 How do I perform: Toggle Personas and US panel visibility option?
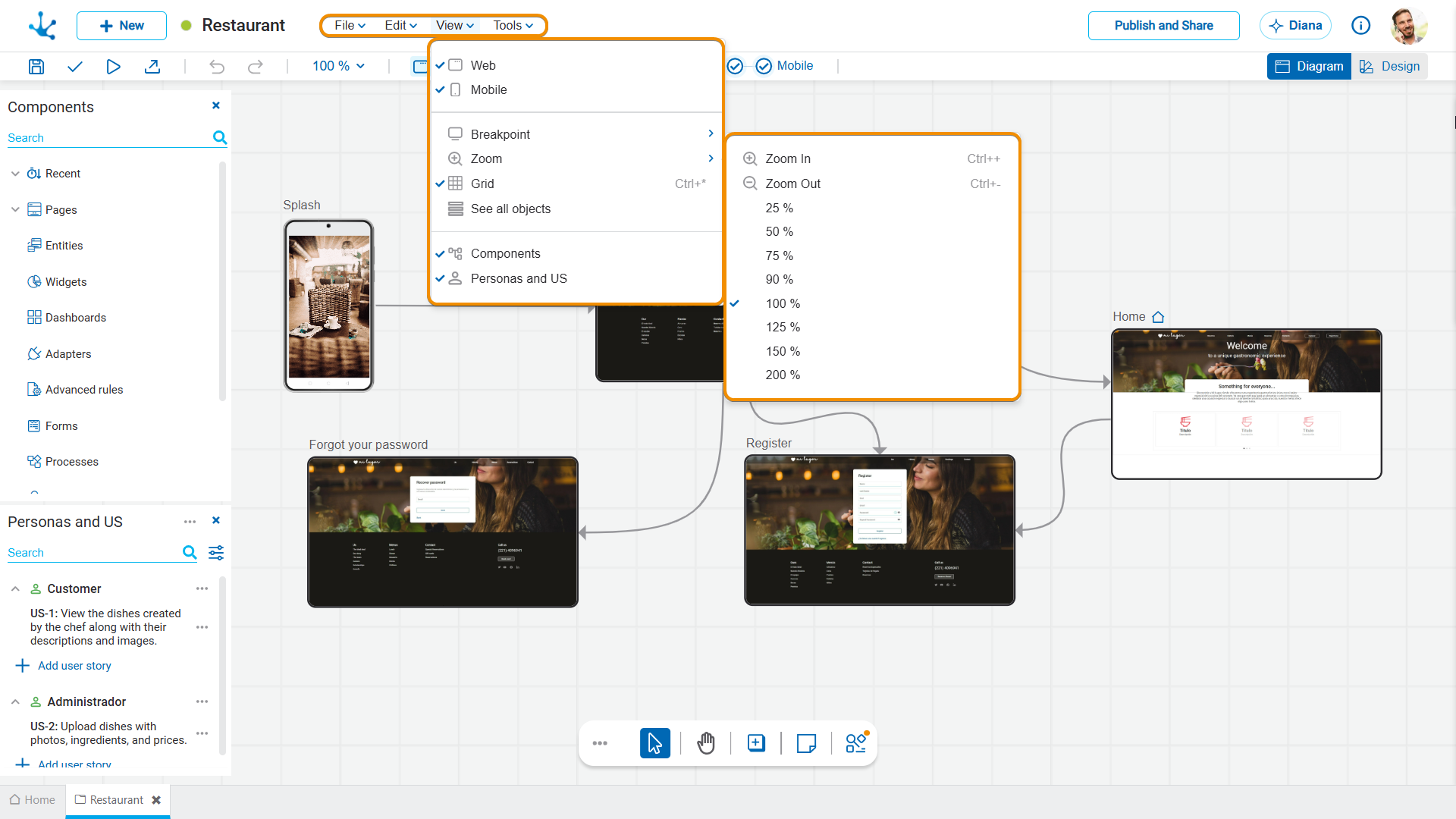(576, 278)
